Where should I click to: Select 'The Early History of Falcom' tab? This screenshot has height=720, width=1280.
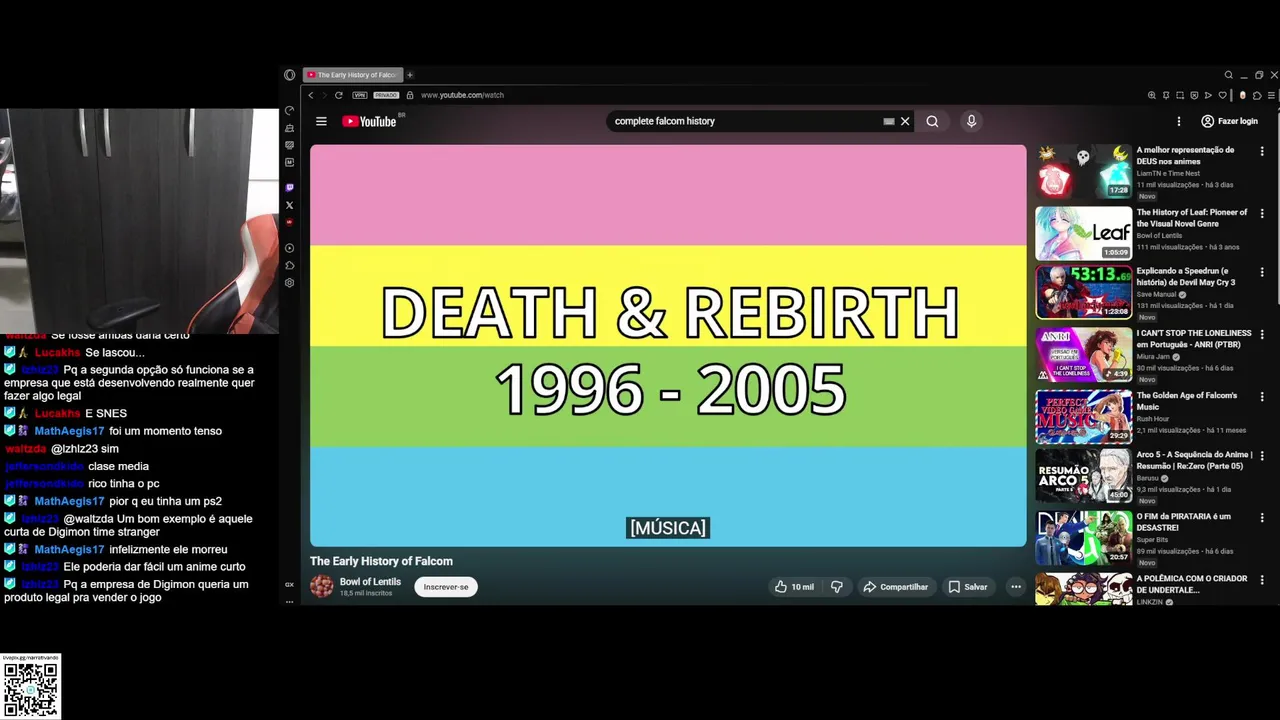(353, 75)
